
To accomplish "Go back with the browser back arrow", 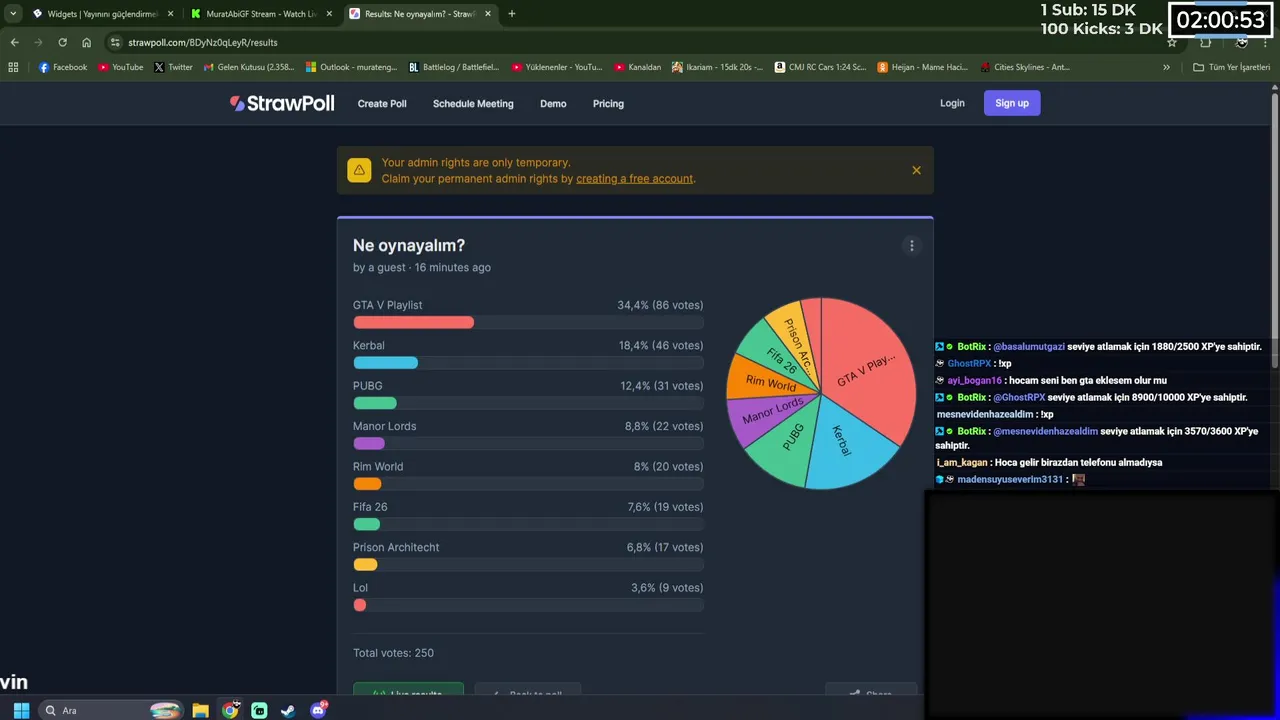I will [x=14, y=42].
